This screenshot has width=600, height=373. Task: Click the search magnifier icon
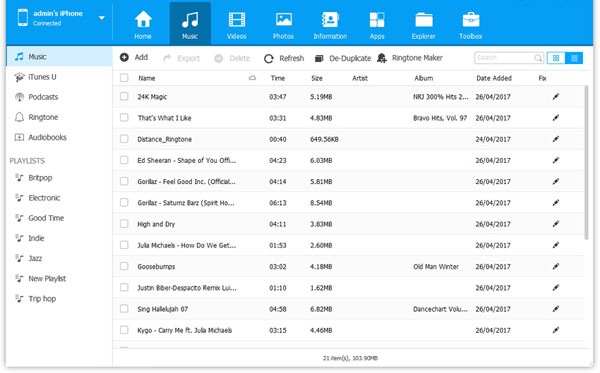(x=538, y=58)
